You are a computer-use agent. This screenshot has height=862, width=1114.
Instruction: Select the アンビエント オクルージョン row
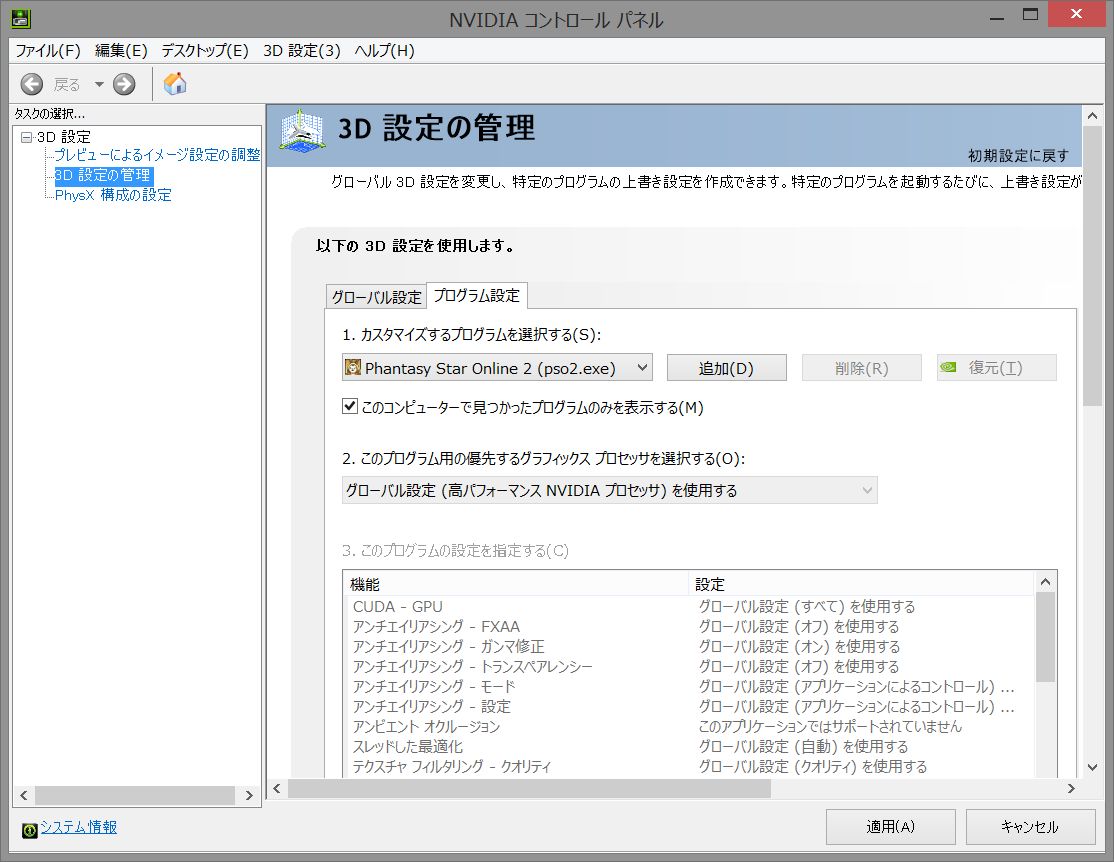(x=688, y=726)
